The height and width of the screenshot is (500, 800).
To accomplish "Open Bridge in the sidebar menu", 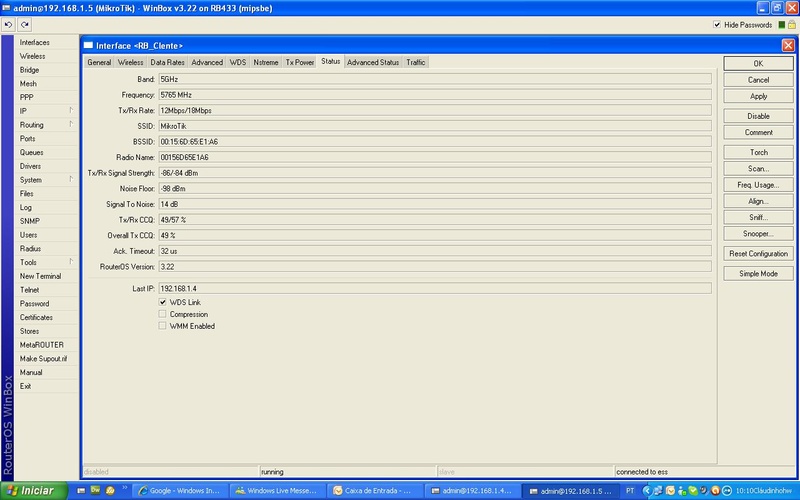I will (x=46, y=70).
